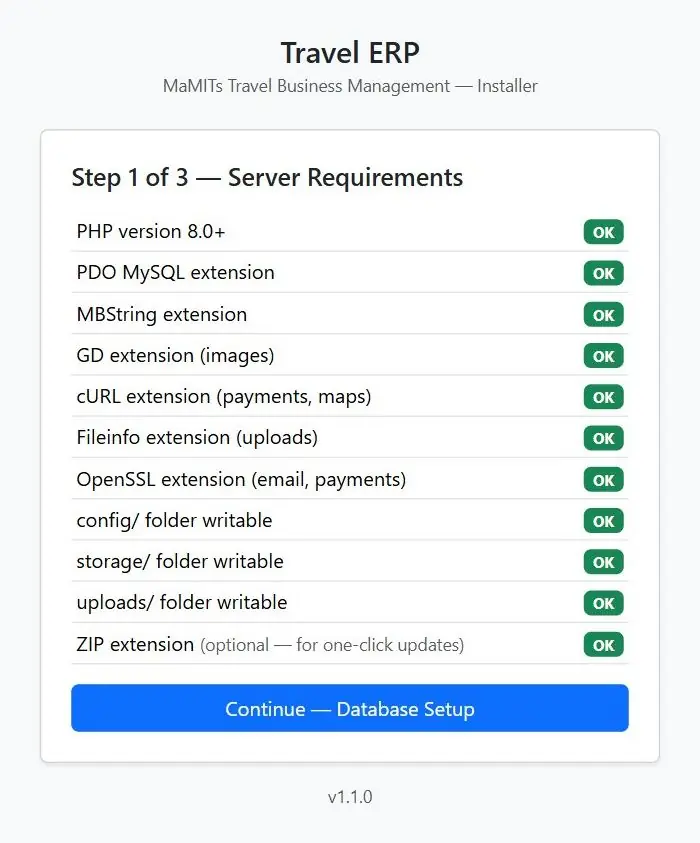Click the version label v1.1.0
Screen dimensions: 700x843
(350, 796)
